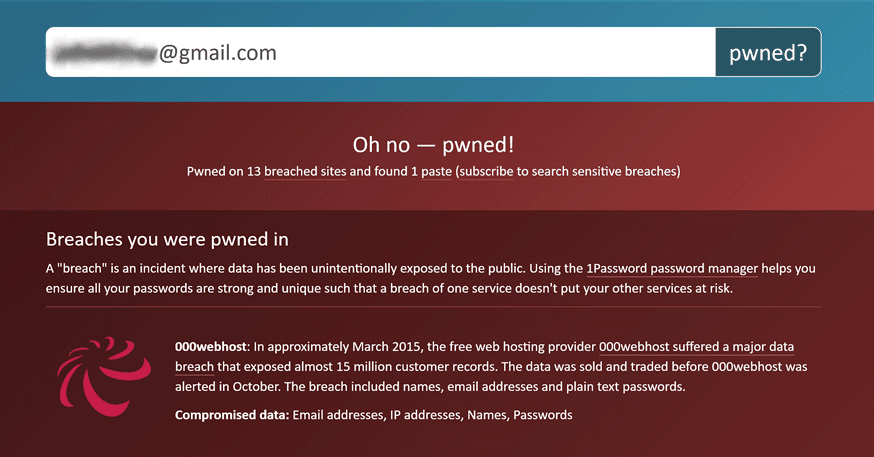Viewport: 874px width, 457px height.
Task: Click the 'Pwned on 13' count text
Action: point(224,172)
